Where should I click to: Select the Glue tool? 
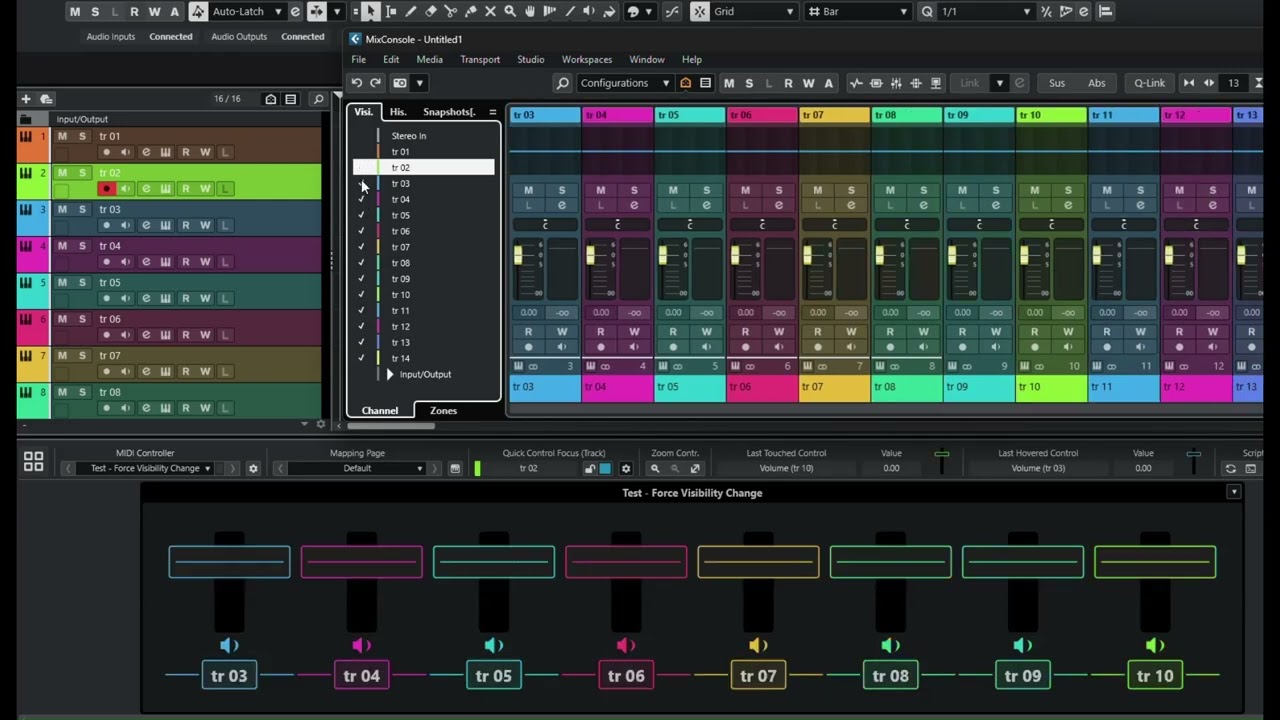471,11
